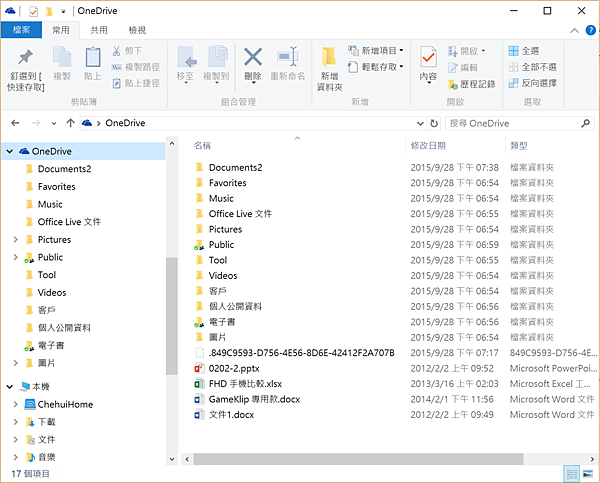Click the Pin to Quick Access icon
Screen dimensions: 600x483
[x=25, y=57]
